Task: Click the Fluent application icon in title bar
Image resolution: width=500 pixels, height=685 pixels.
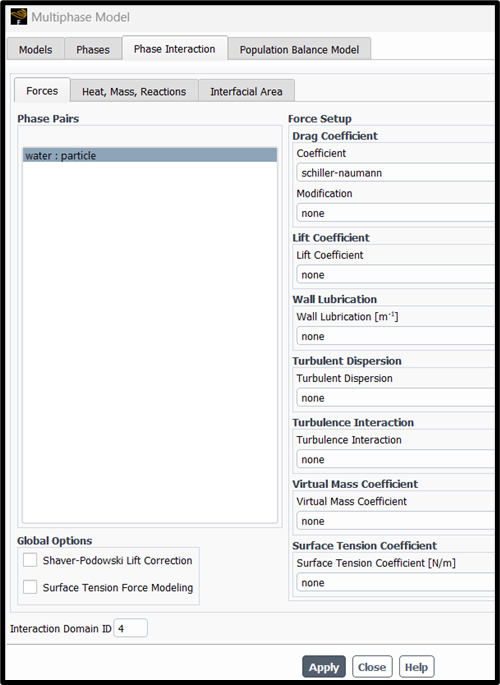Action: [19, 17]
